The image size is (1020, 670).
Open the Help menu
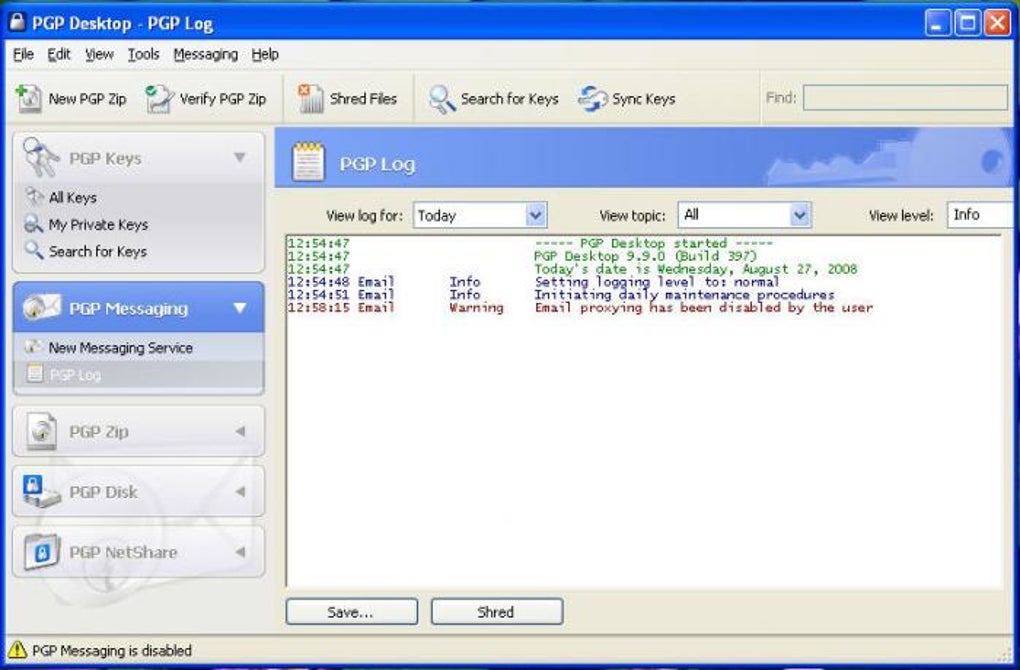point(265,55)
